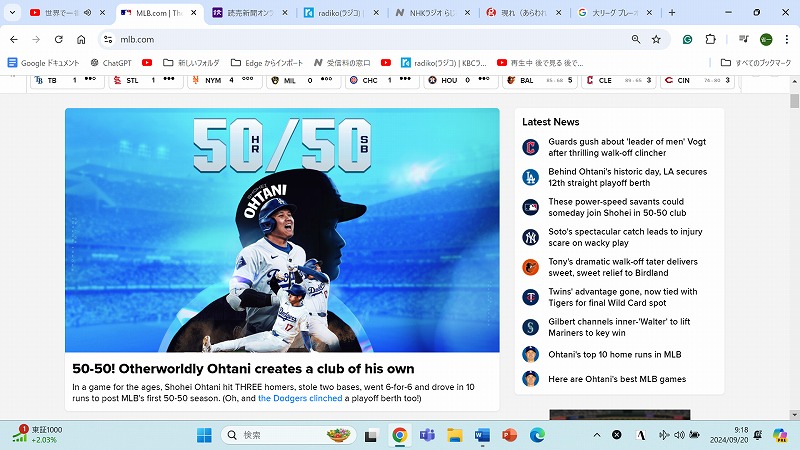Open the 受信料の窓口 bookmark
Image resolution: width=800 pixels, height=450 pixels.
[342, 63]
